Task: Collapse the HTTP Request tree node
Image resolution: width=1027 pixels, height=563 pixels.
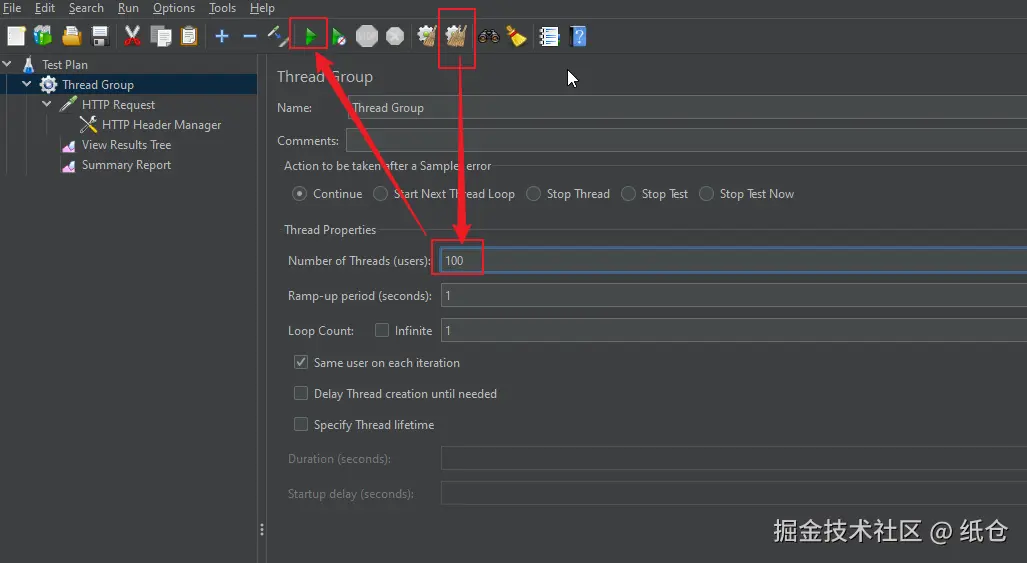Action: 47,104
